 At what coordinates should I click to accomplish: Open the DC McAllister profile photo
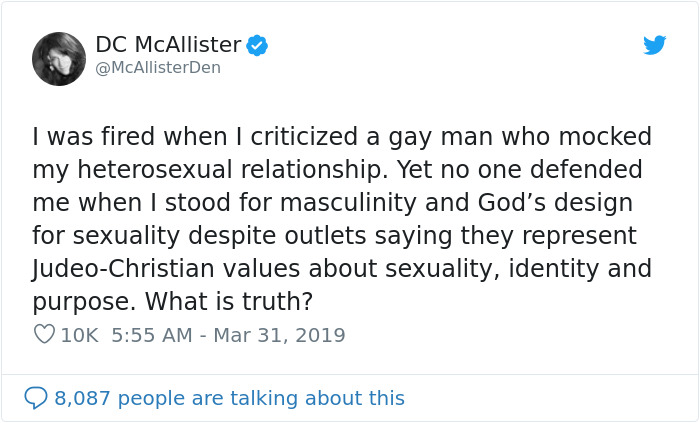(59, 58)
